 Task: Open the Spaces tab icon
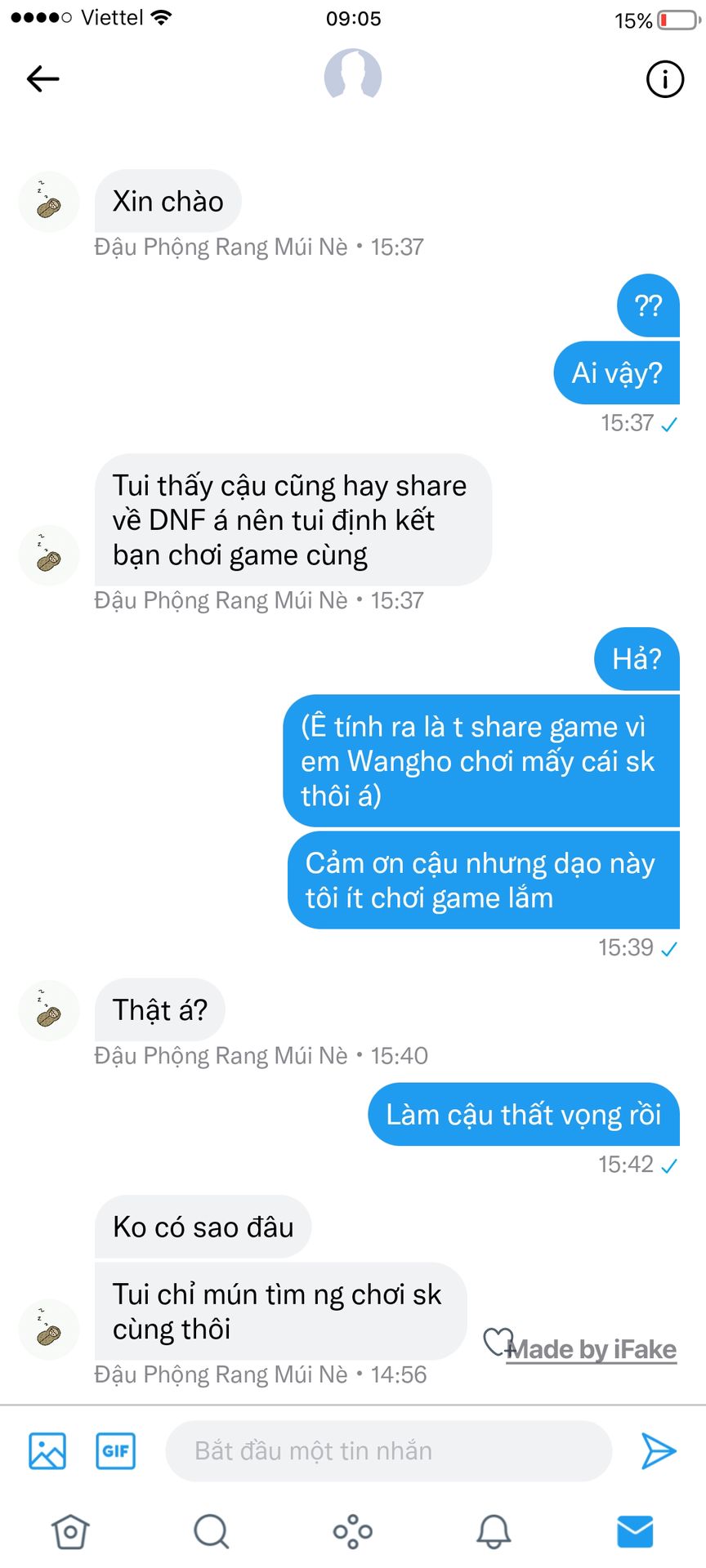[x=353, y=1532]
